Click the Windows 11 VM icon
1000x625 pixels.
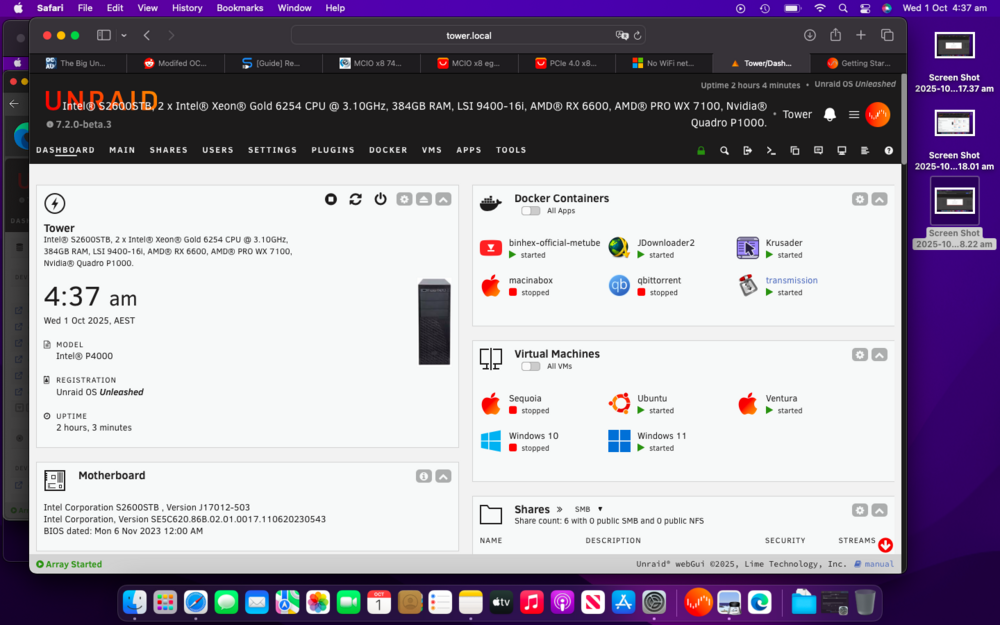[x=619, y=441]
